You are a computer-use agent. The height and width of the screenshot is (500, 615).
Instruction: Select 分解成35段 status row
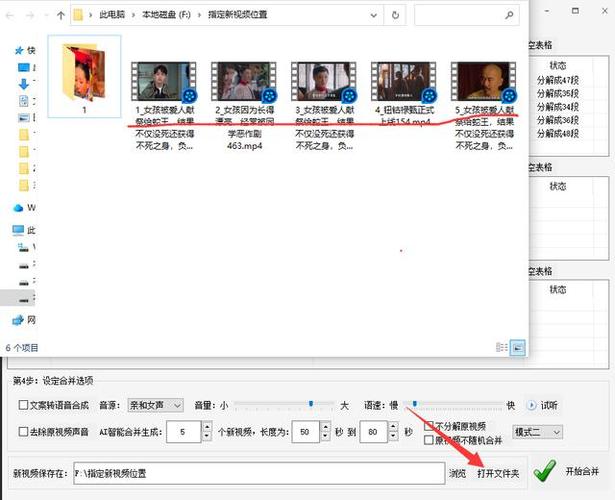coord(558,94)
